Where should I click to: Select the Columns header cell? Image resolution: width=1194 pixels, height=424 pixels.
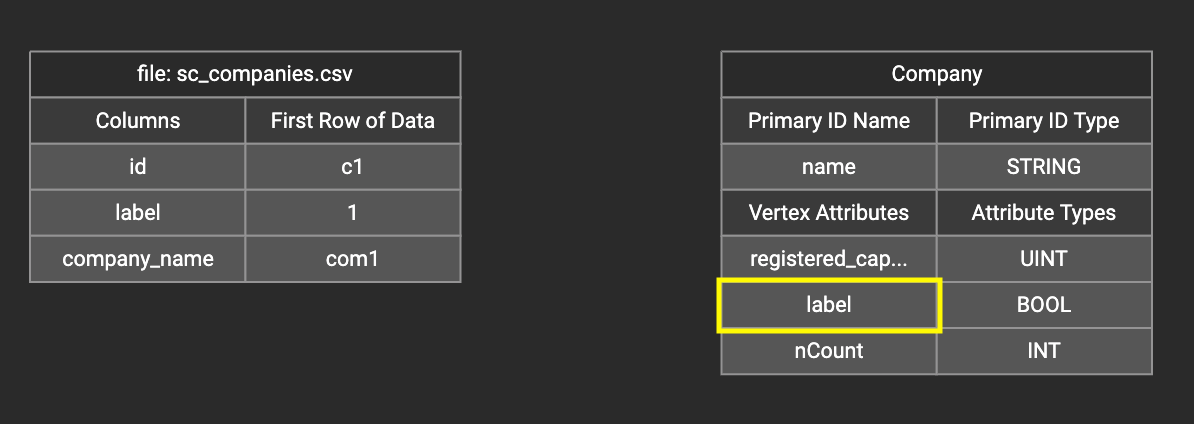tap(138, 121)
